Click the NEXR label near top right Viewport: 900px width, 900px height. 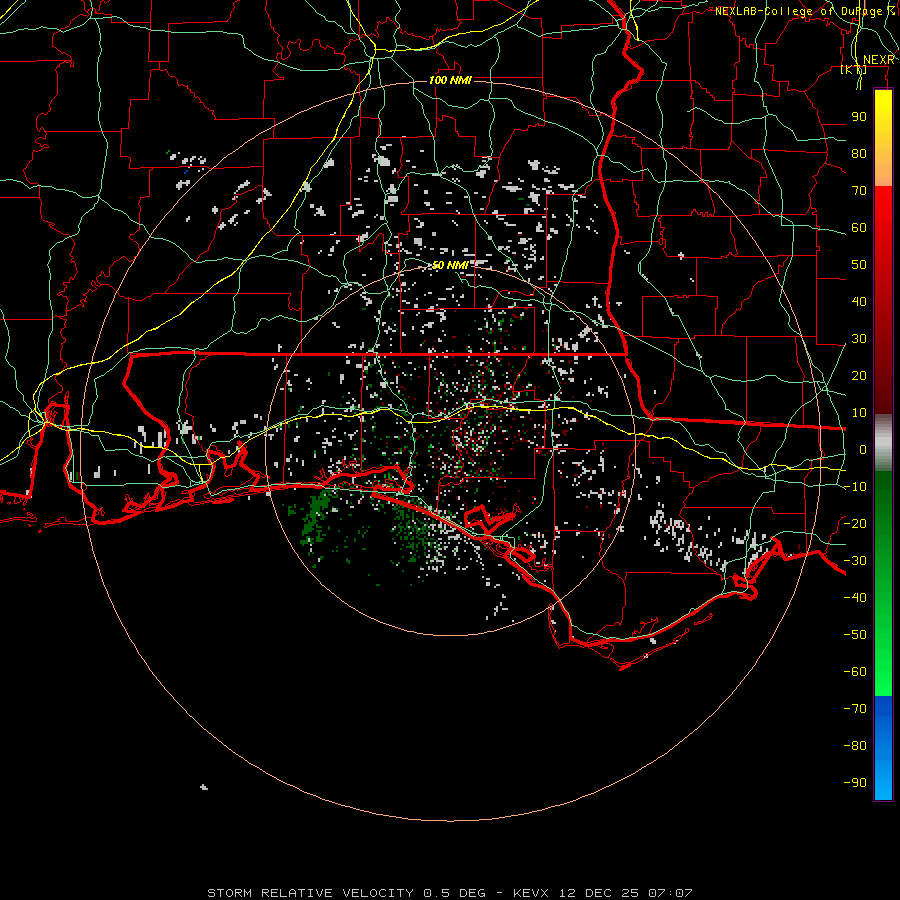[x=879, y=60]
